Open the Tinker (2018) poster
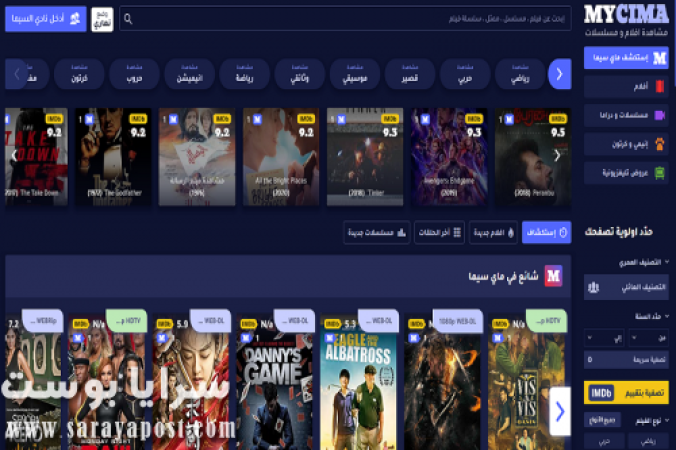The height and width of the screenshot is (450, 676). pyautogui.click(x=365, y=157)
